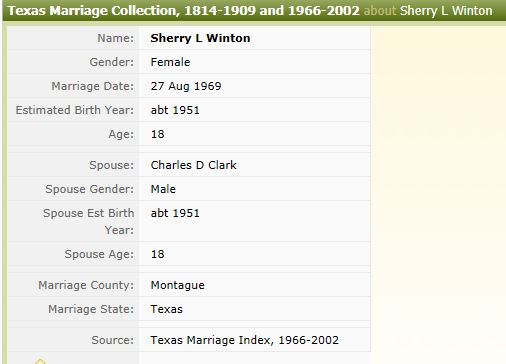
Task: Click the spouse birth year abt 1951
Action: (x=175, y=213)
